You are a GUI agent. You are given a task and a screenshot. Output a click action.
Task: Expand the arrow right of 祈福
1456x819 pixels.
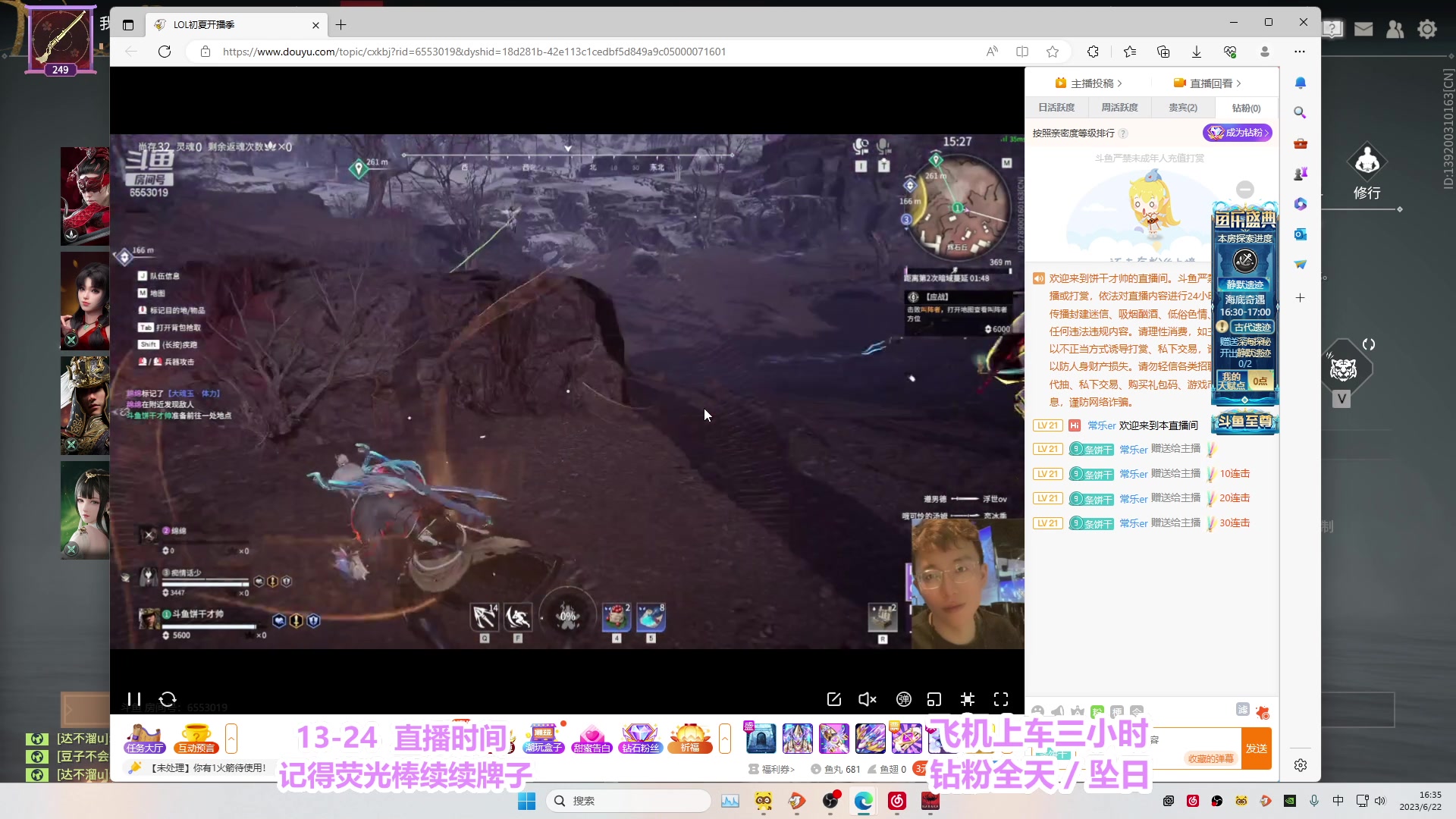click(725, 738)
